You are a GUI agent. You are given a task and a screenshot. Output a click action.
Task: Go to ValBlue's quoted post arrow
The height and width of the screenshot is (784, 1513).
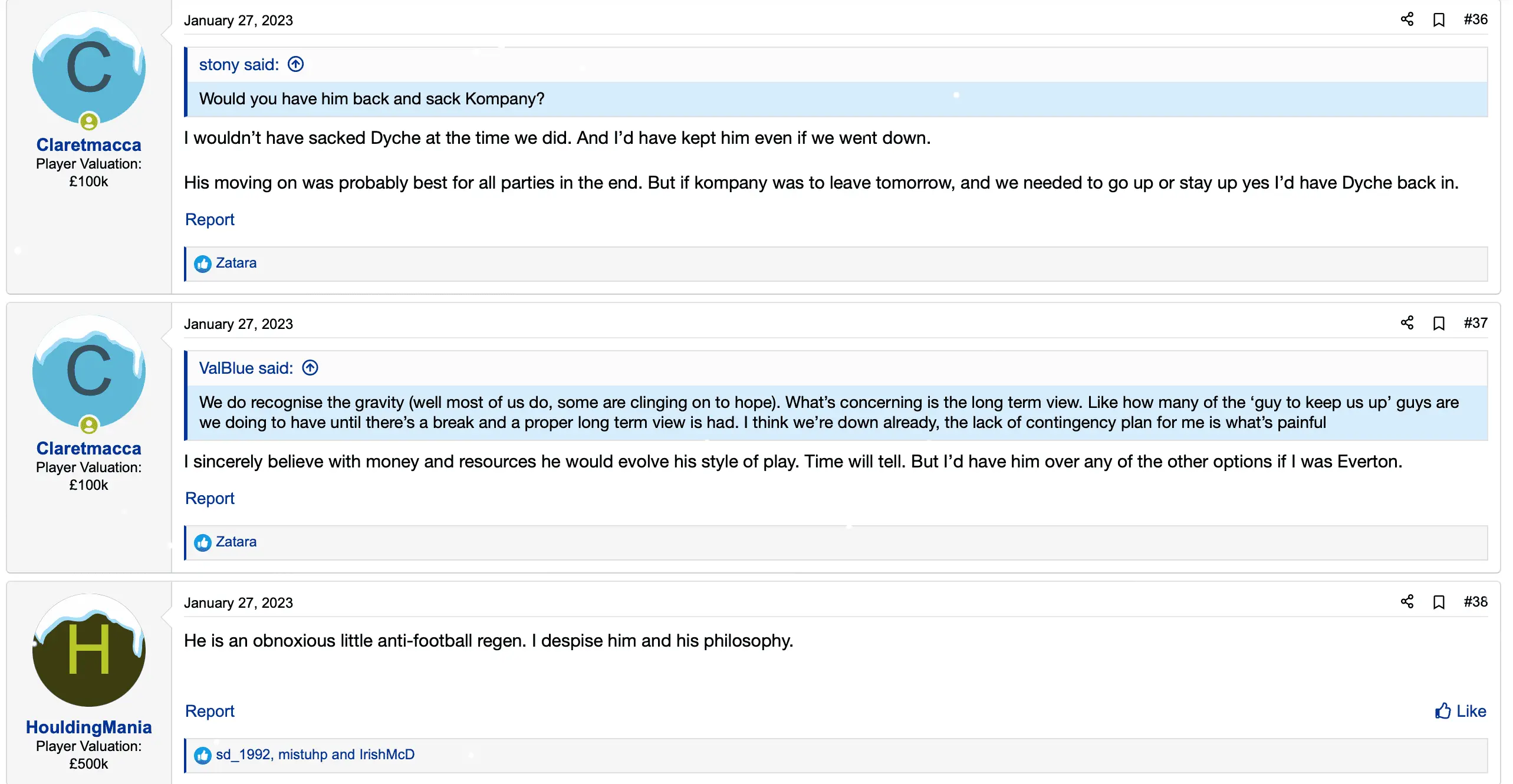tap(310, 368)
